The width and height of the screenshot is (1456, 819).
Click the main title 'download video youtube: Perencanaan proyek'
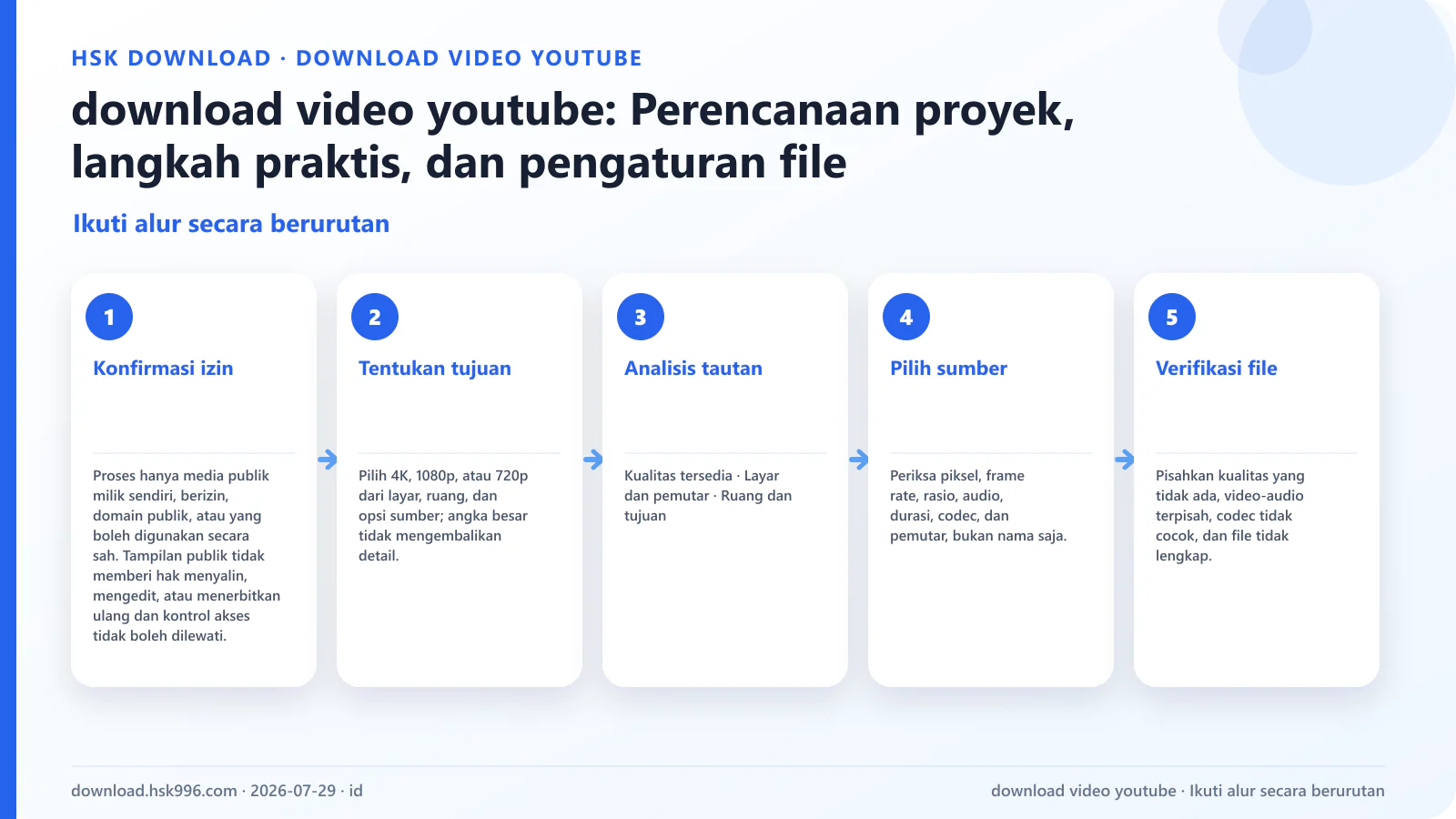(x=573, y=136)
